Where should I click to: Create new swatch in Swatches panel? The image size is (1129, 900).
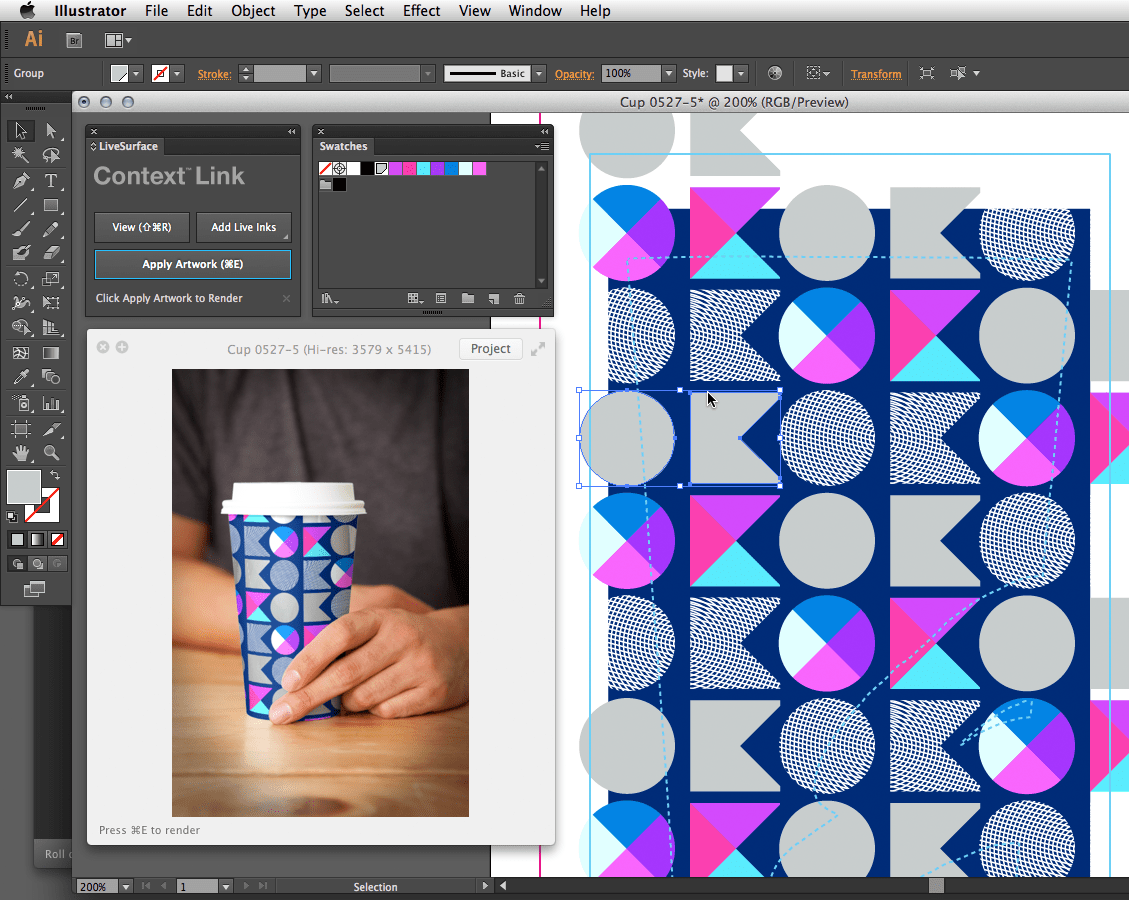tap(493, 298)
